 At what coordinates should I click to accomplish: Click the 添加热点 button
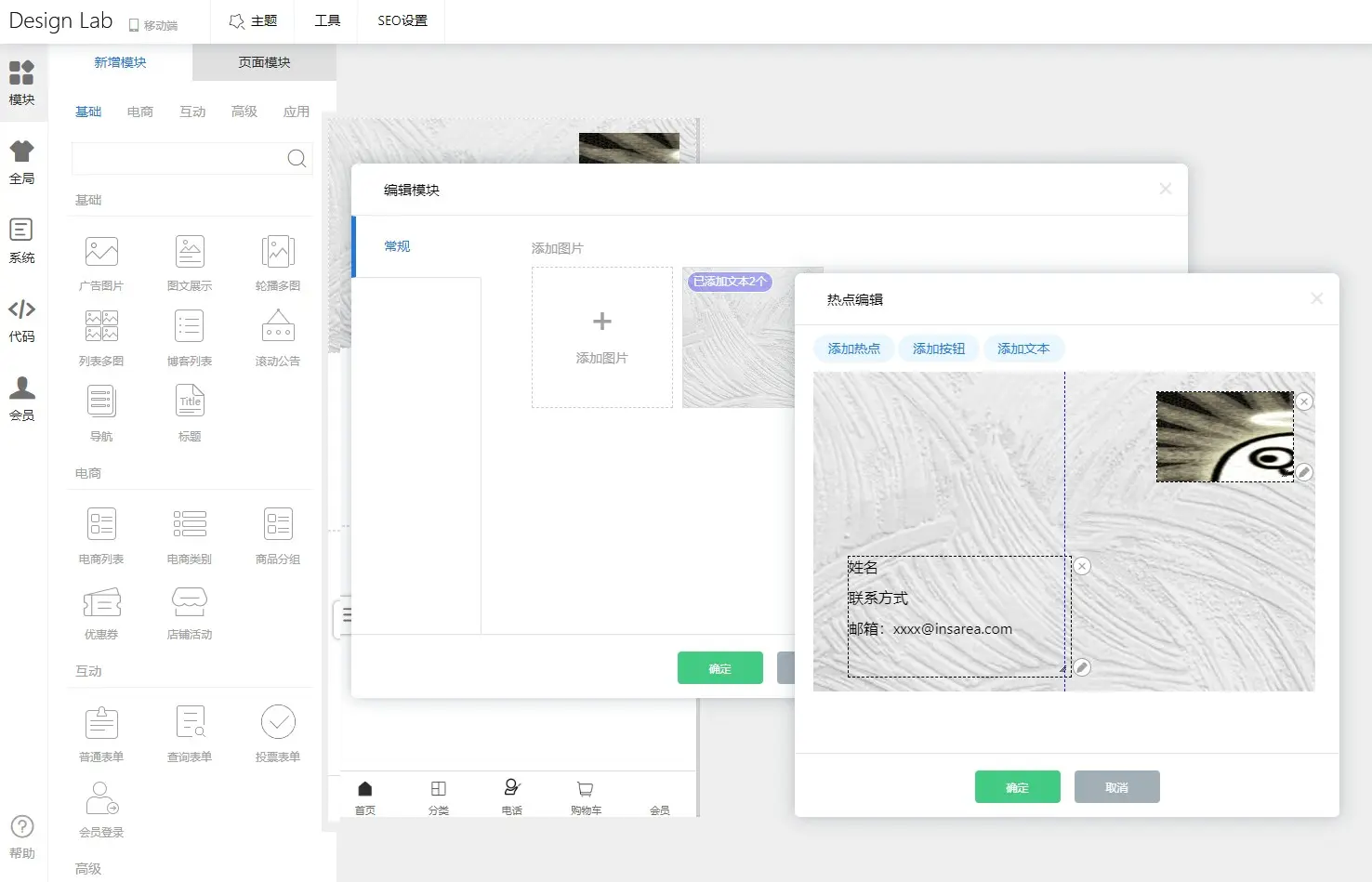(x=853, y=349)
